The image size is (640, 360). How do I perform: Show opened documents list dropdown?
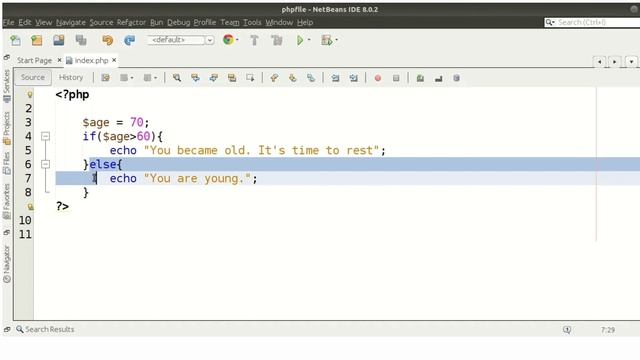click(631, 62)
